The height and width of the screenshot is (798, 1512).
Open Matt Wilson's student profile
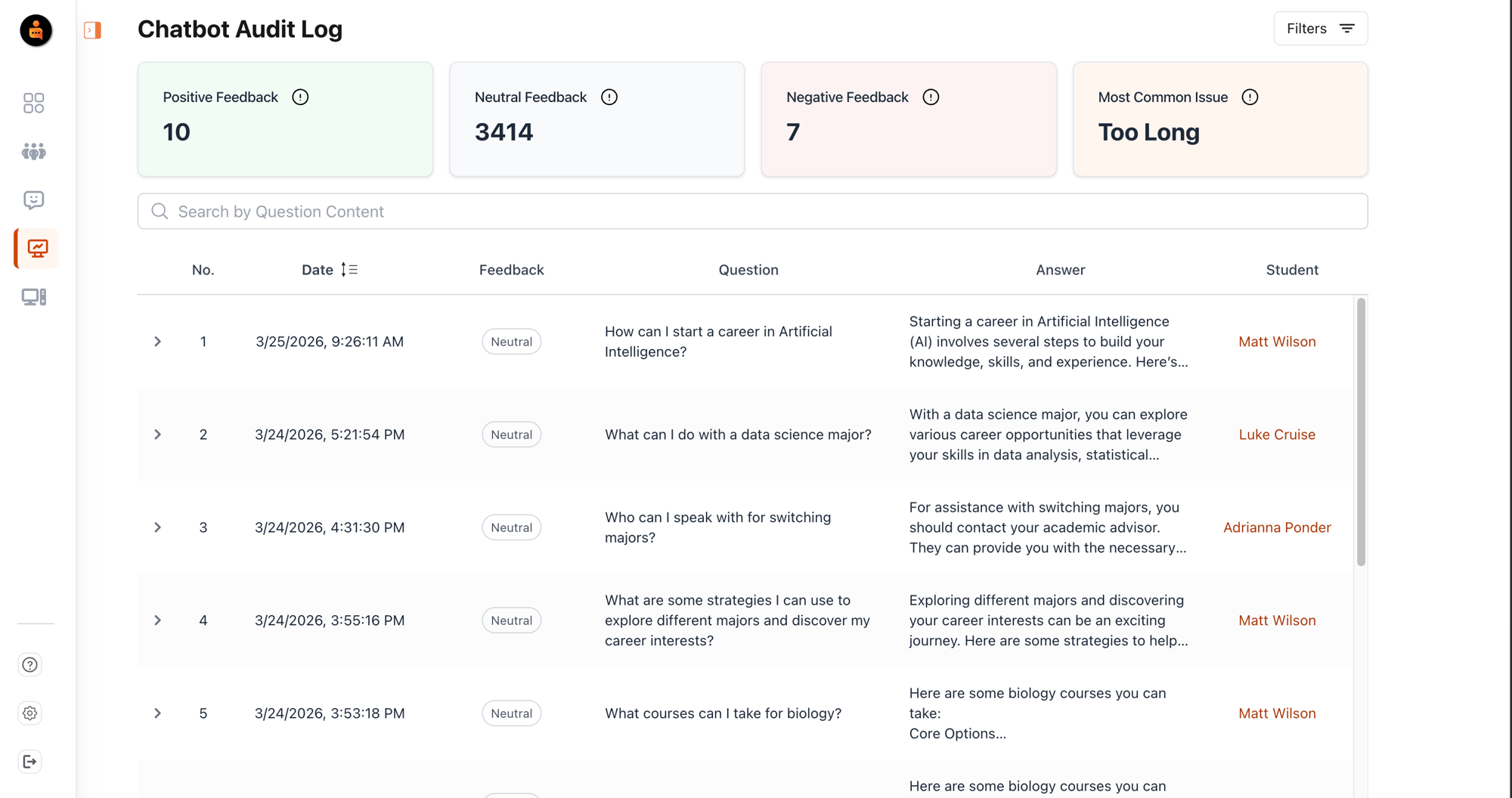click(x=1277, y=341)
